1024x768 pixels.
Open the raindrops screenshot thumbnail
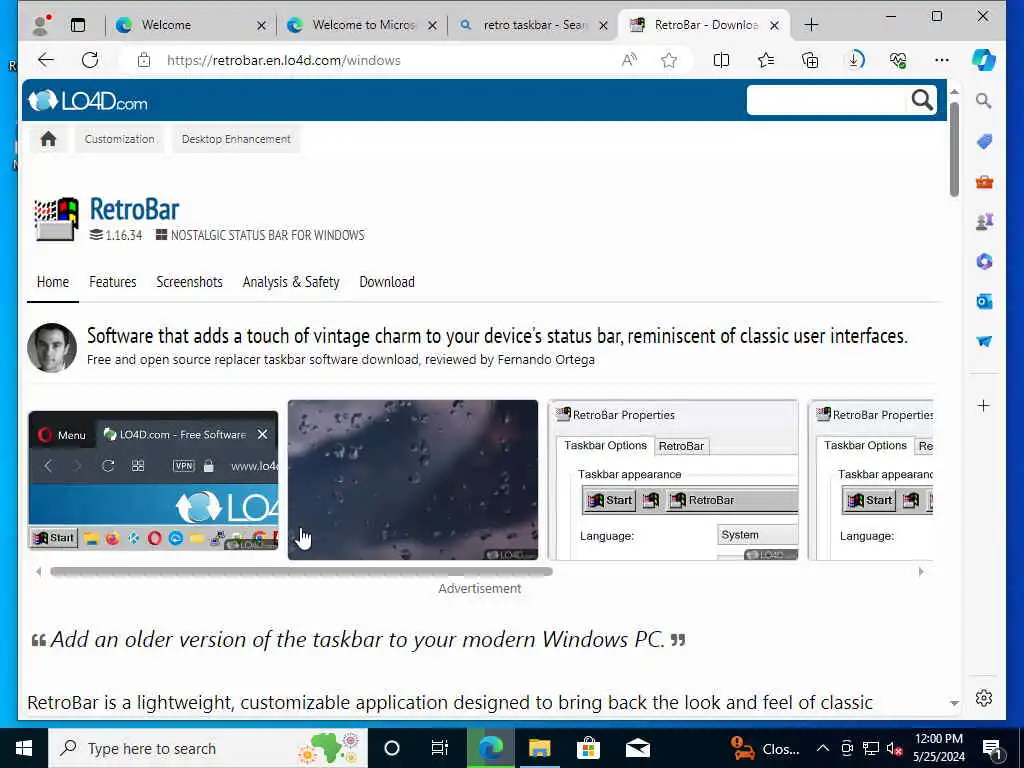point(413,480)
